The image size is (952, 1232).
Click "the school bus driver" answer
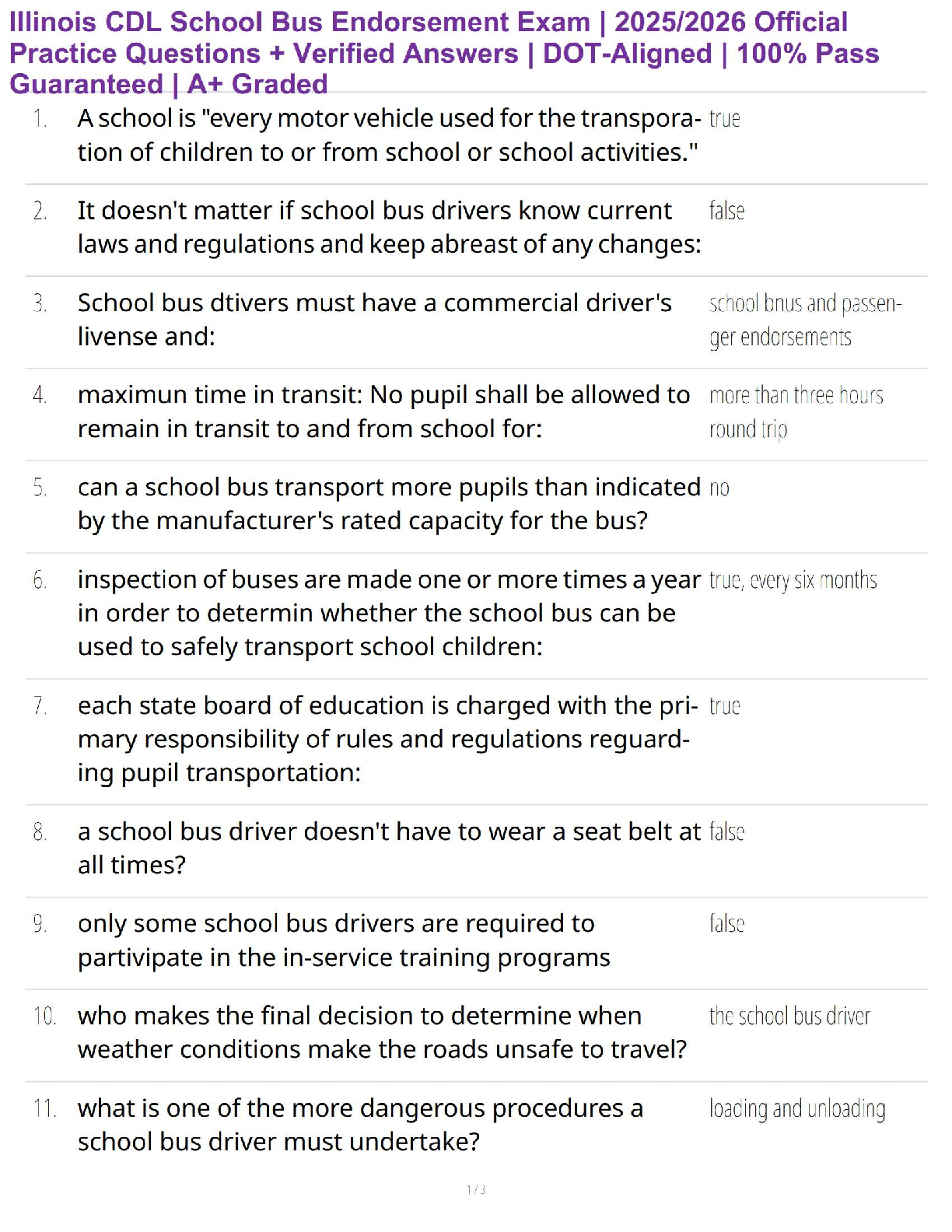tap(789, 1016)
